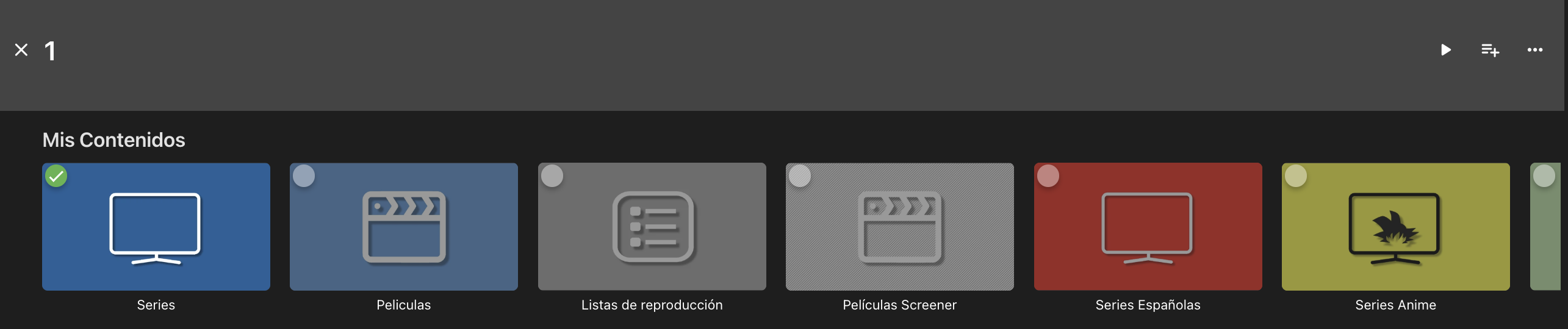Select the Peliculas library checkbox
Image resolution: width=1568 pixels, height=329 pixels.
point(304,177)
